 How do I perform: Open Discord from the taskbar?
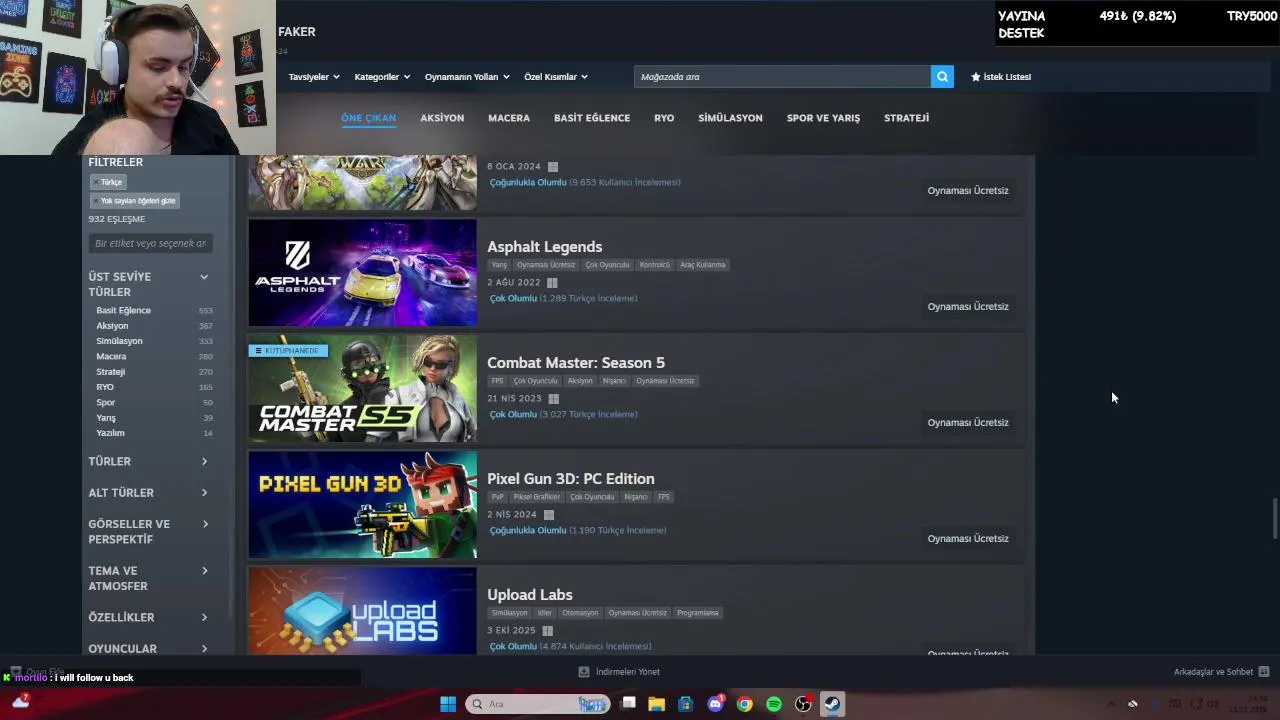(715, 704)
